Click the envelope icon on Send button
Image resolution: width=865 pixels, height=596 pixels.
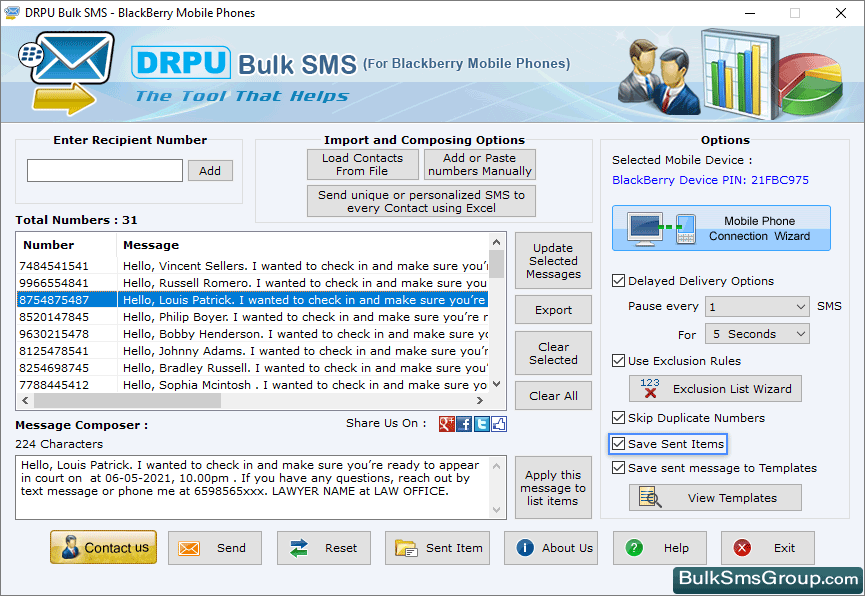point(189,549)
